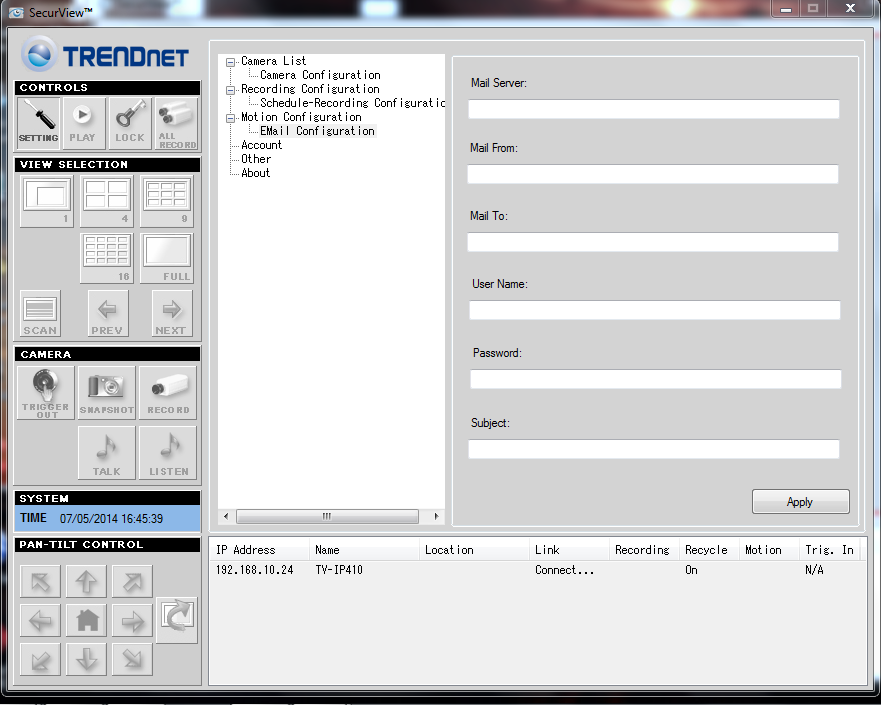This screenshot has height=705, width=881.
Task: Sort by Name column header
Action: (x=364, y=550)
